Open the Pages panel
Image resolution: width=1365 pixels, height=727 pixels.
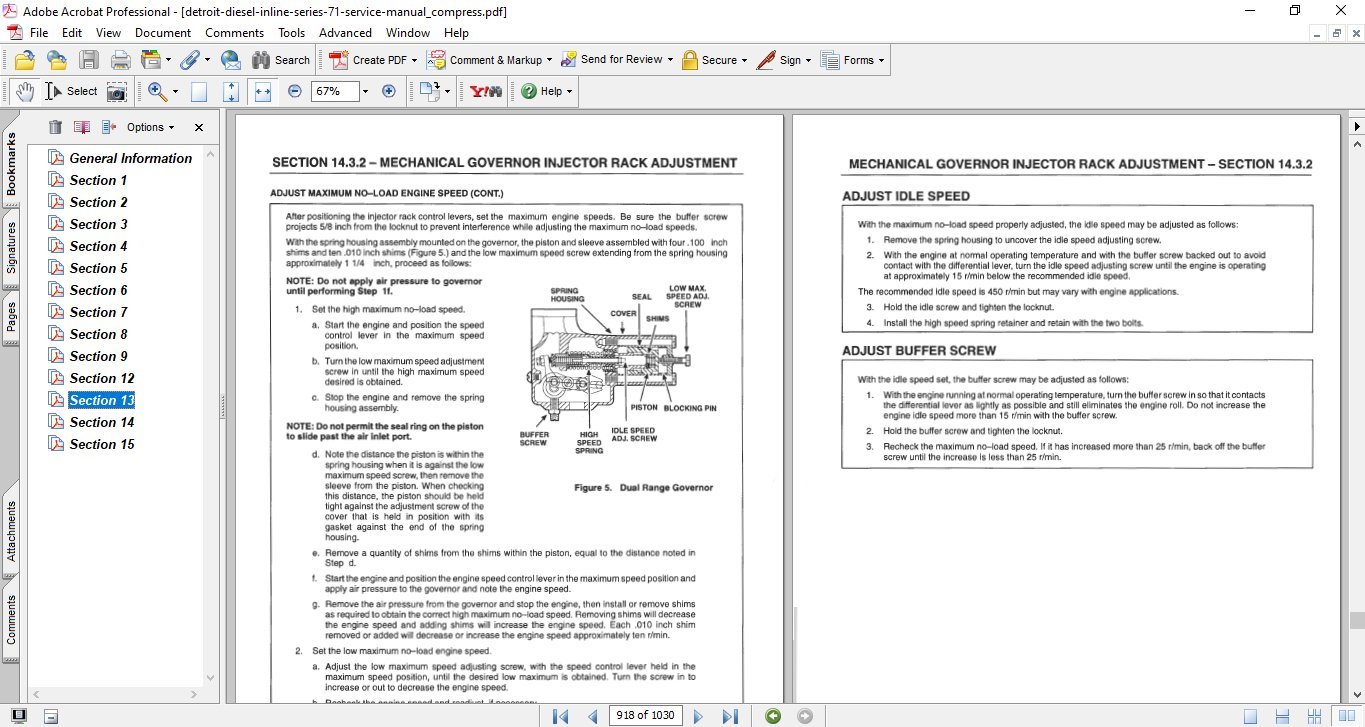coord(11,316)
